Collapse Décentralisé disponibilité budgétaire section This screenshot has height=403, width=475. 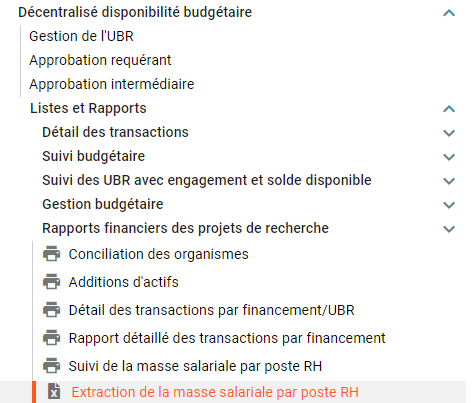pyautogui.click(x=449, y=13)
